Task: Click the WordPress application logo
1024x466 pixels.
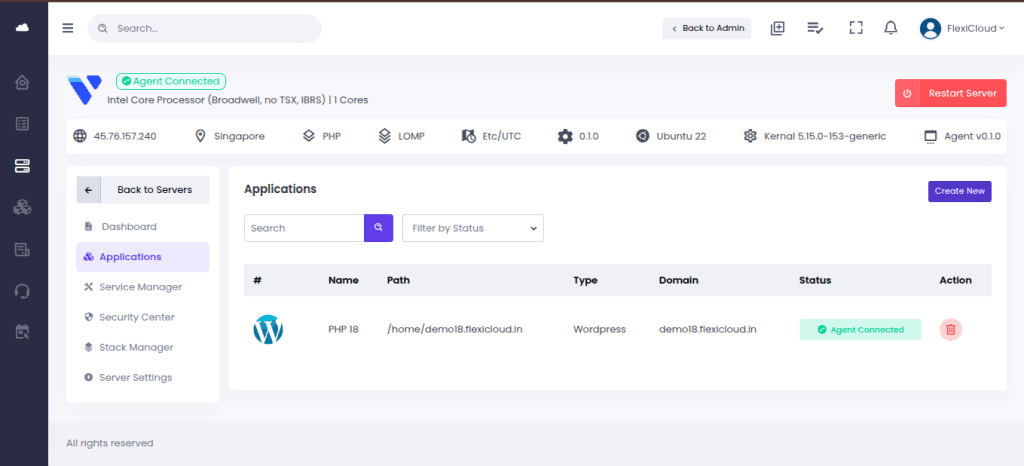Action: pos(268,329)
